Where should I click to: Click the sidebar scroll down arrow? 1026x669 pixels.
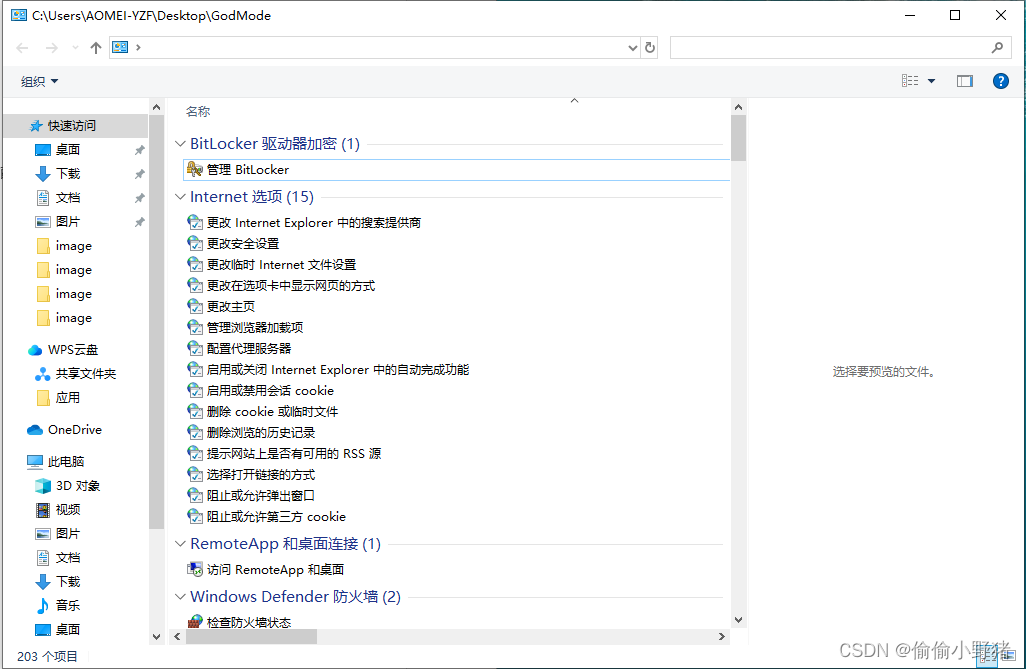coord(156,636)
